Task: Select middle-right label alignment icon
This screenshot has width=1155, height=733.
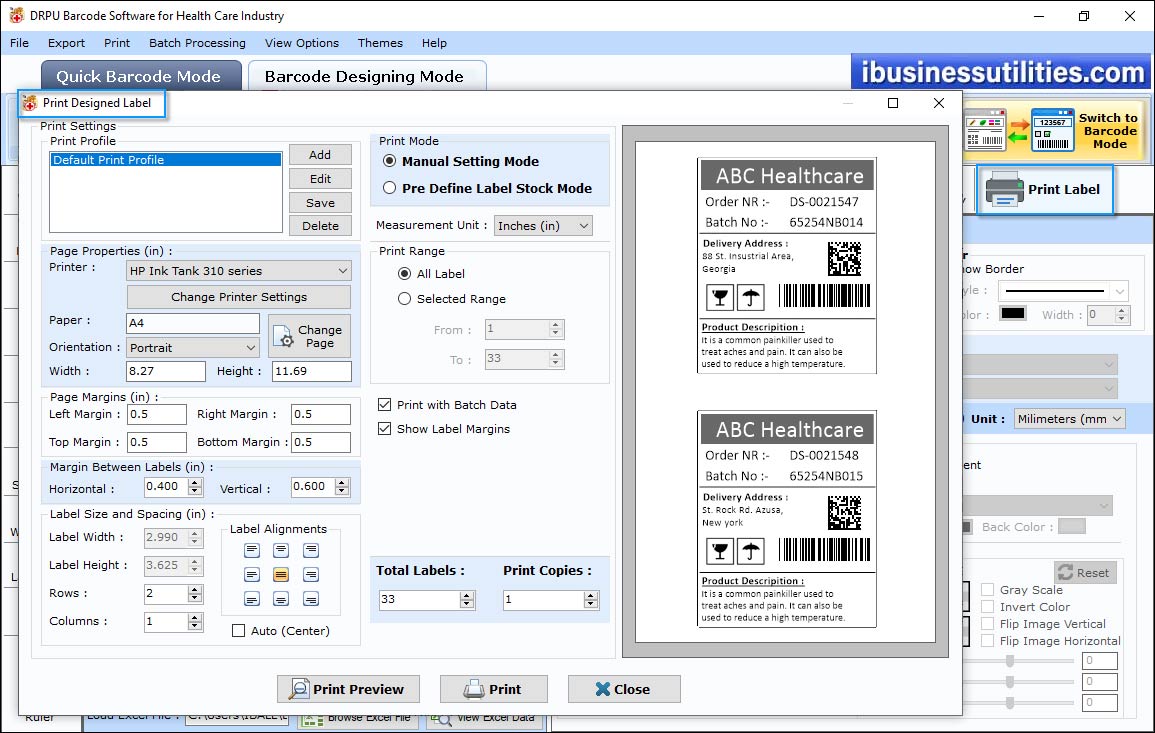Action: tap(311, 575)
